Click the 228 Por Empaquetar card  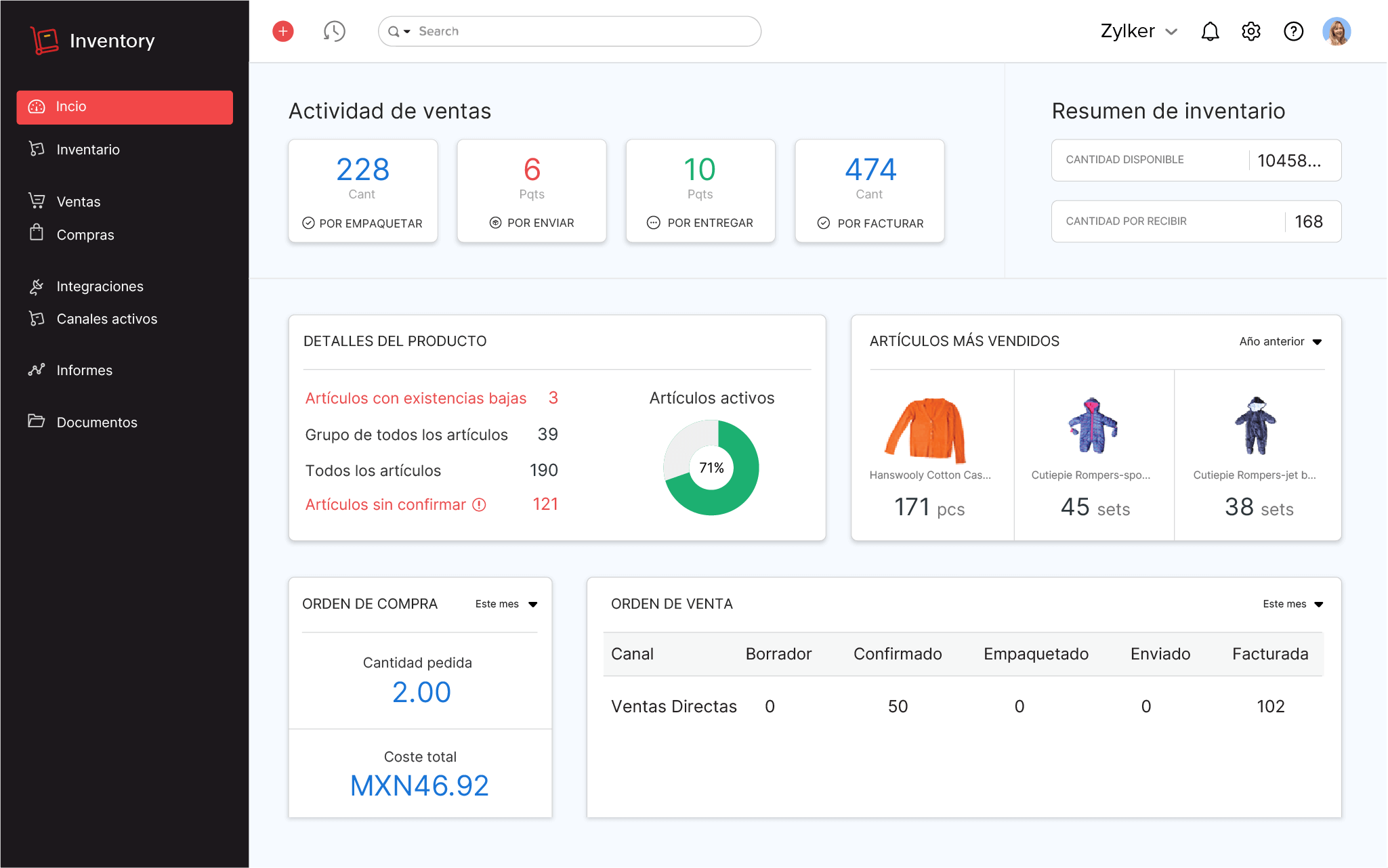362,191
